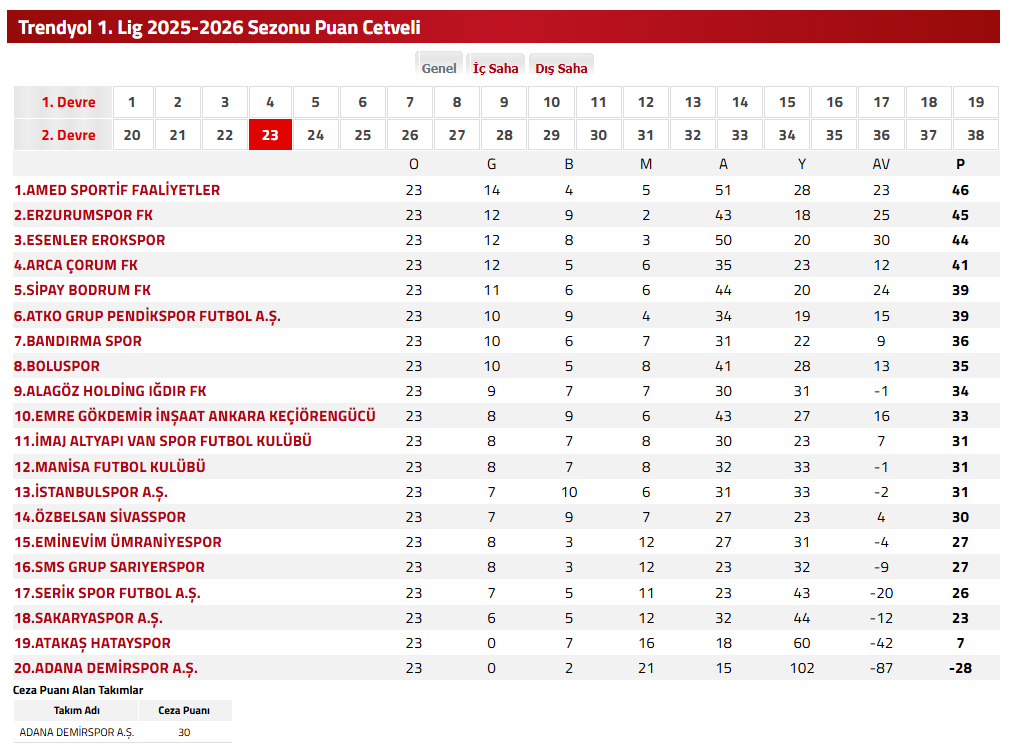The image size is (1016, 745).
Task: Open Adana Demirspor A.Ş. in standings
Action: 106,668
